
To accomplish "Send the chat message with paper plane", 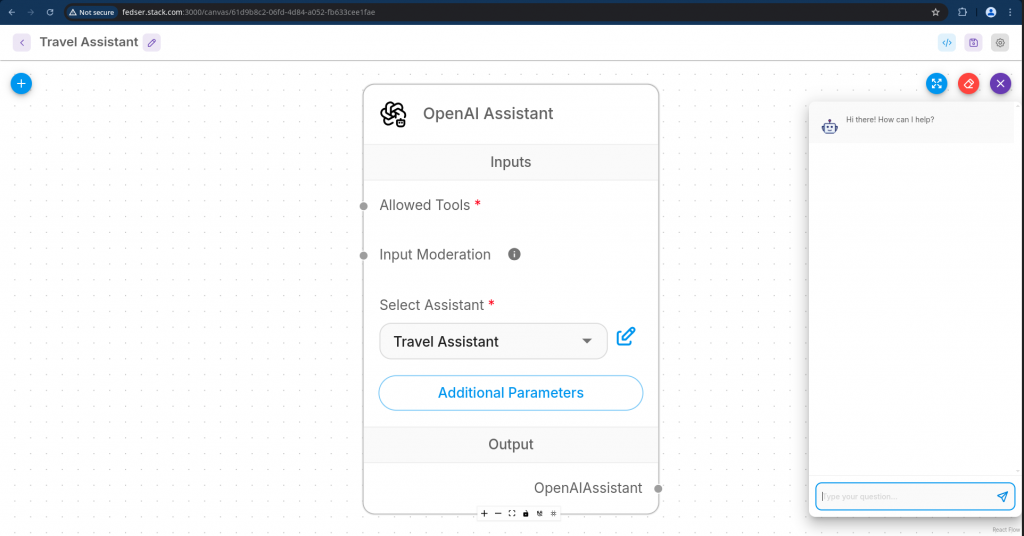I will coord(1002,496).
